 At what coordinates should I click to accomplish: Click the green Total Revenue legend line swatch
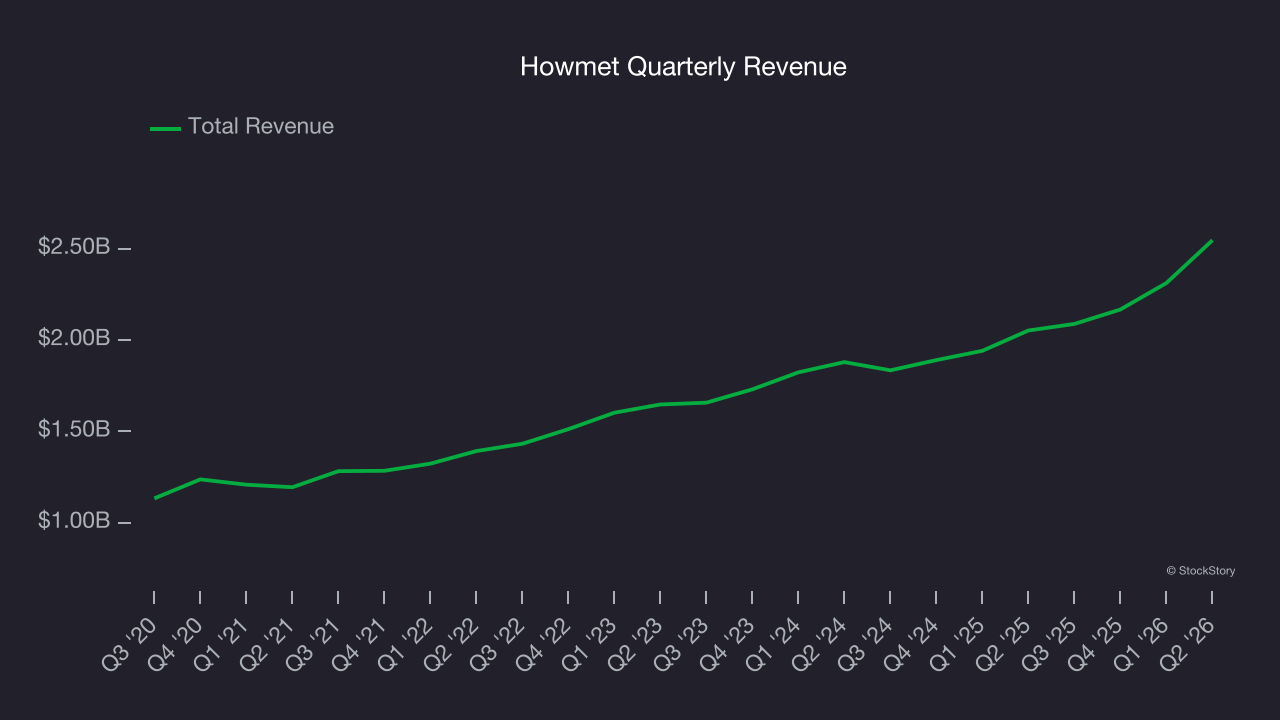pos(165,128)
